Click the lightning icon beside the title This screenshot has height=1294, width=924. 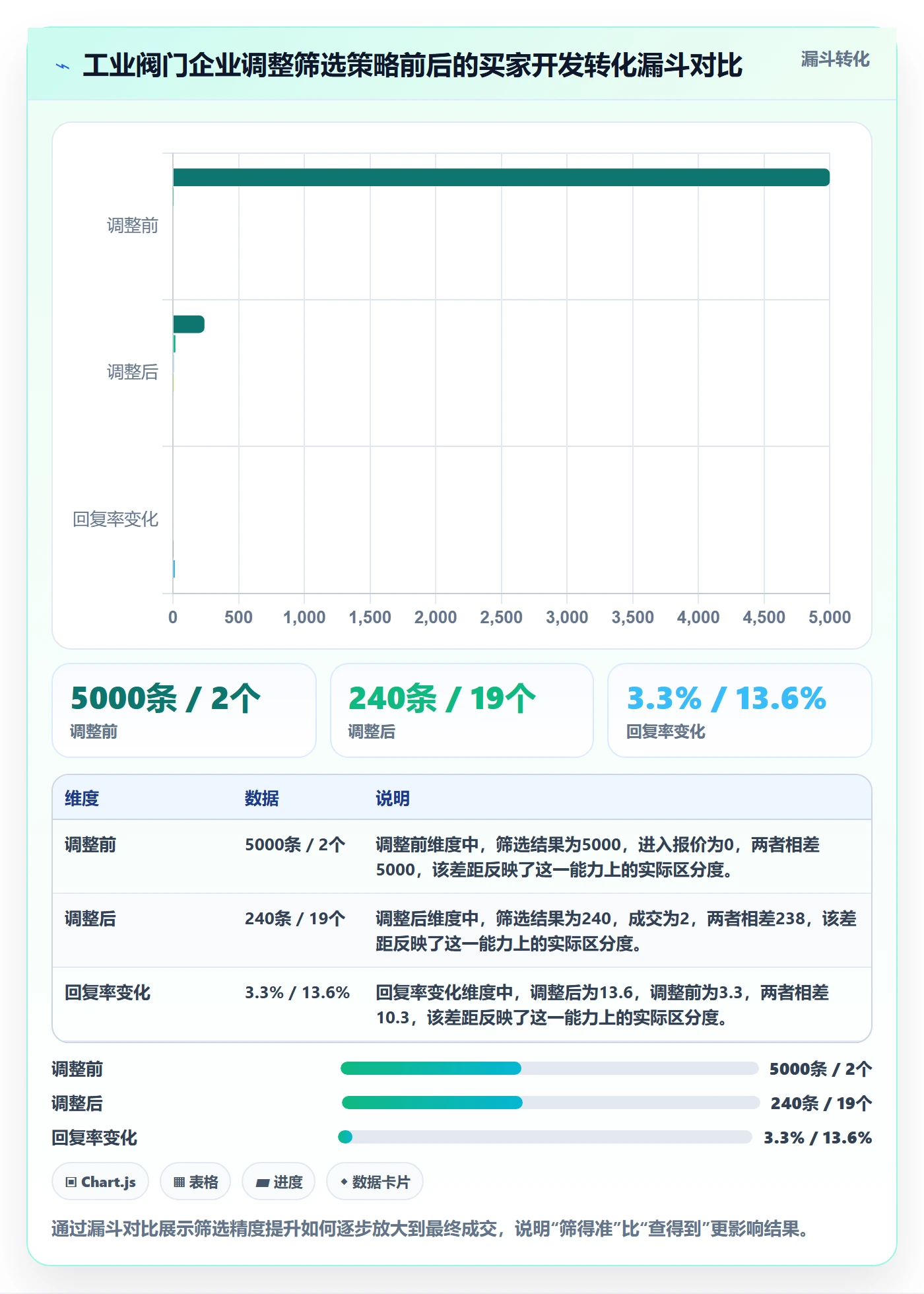click(63, 66)
